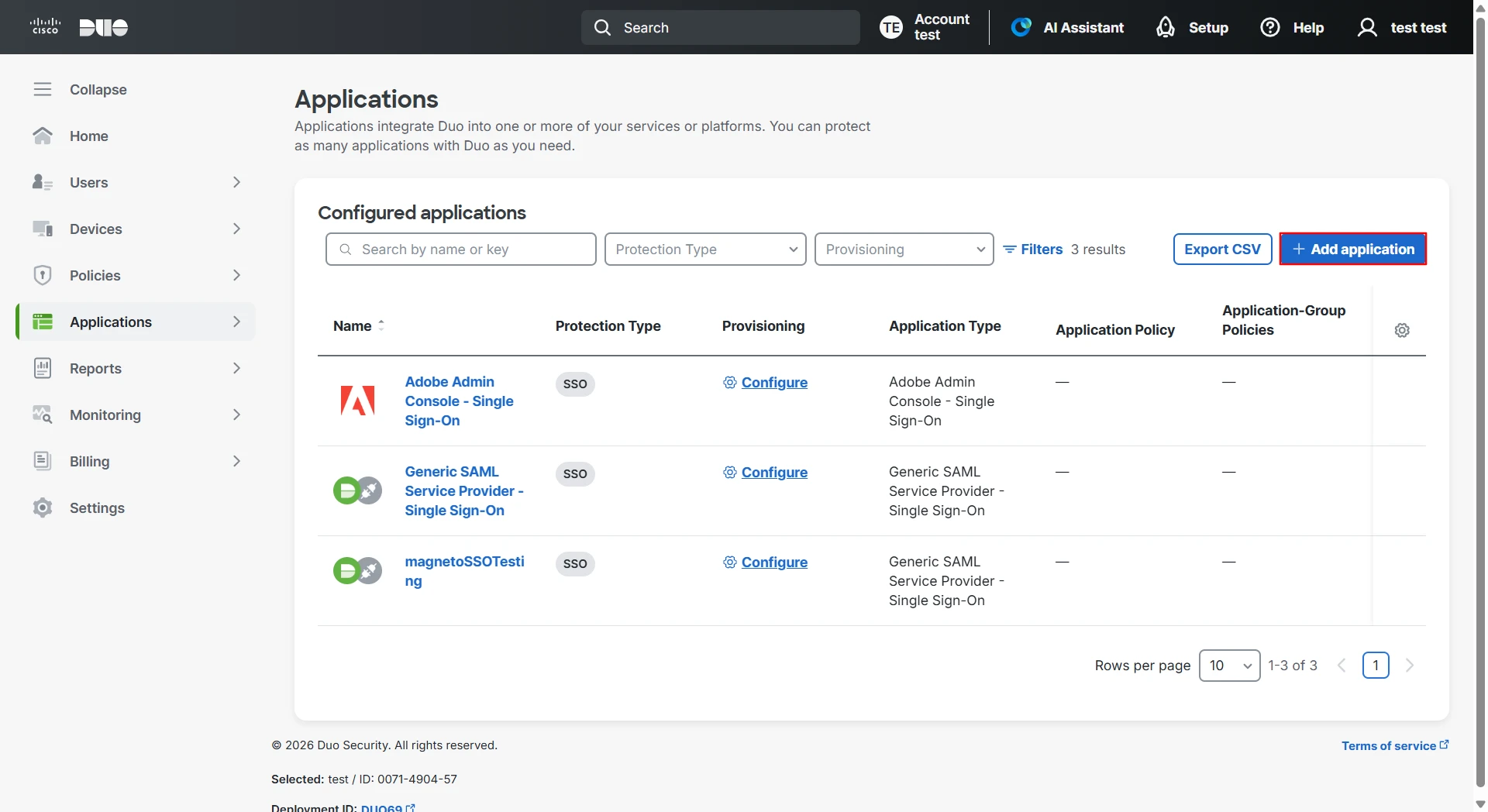
Task: Click the Help question mark icon
Action: pos(1270,28)
